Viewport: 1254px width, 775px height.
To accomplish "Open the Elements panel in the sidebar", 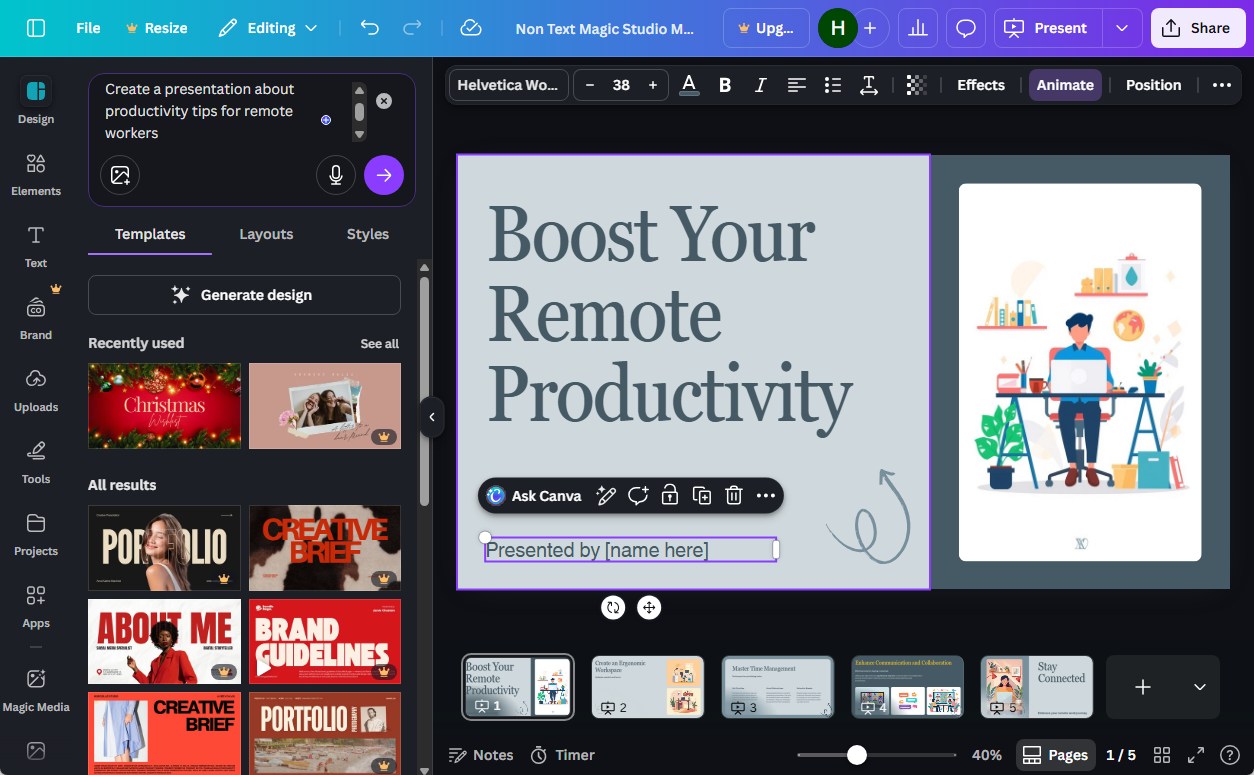I will point(35,176).
